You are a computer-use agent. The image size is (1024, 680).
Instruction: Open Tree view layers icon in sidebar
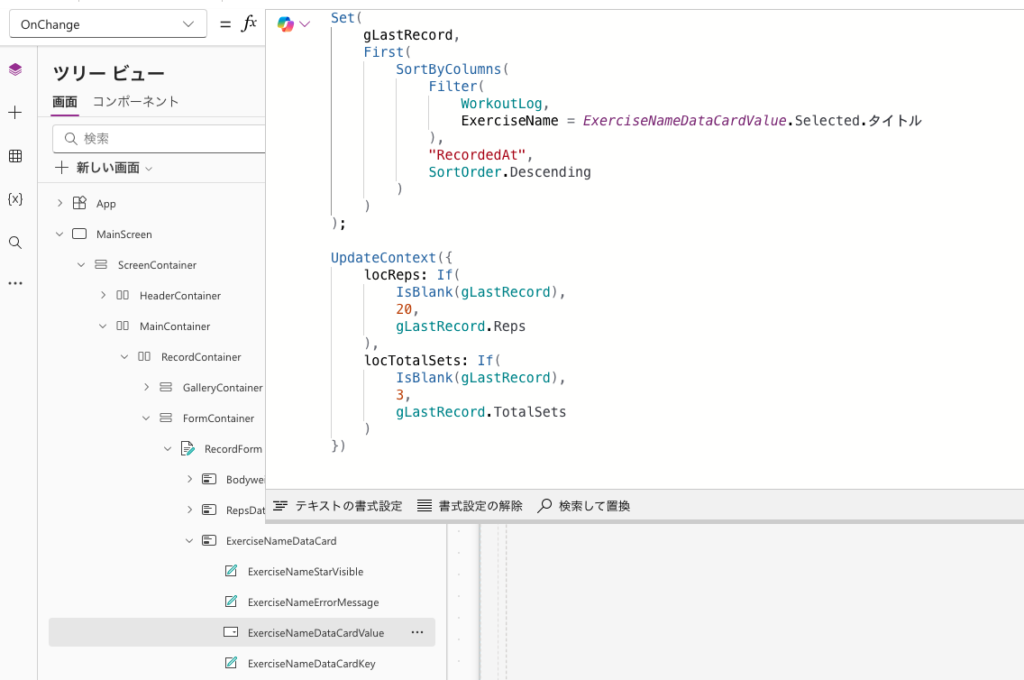click(x=15, y=69)
